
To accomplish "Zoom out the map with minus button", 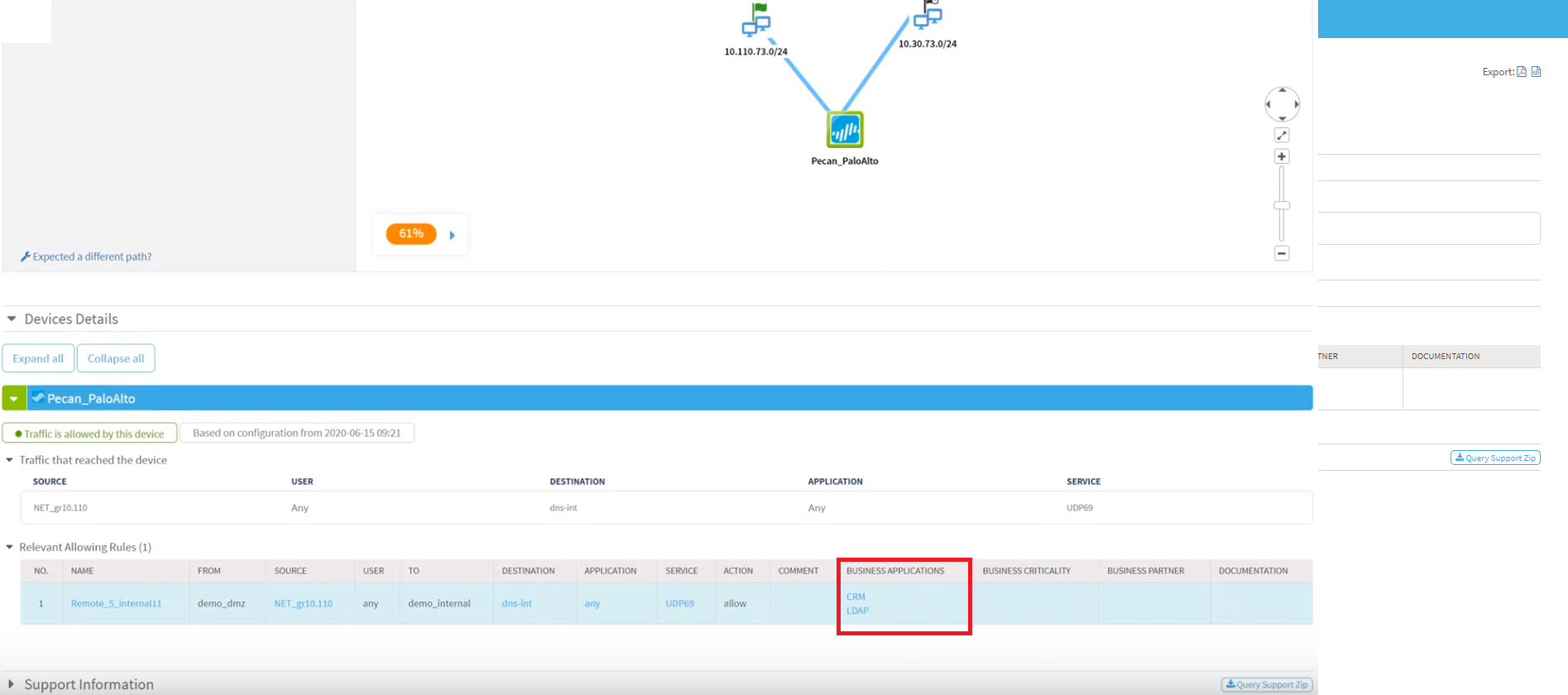I will [1282, 253].
